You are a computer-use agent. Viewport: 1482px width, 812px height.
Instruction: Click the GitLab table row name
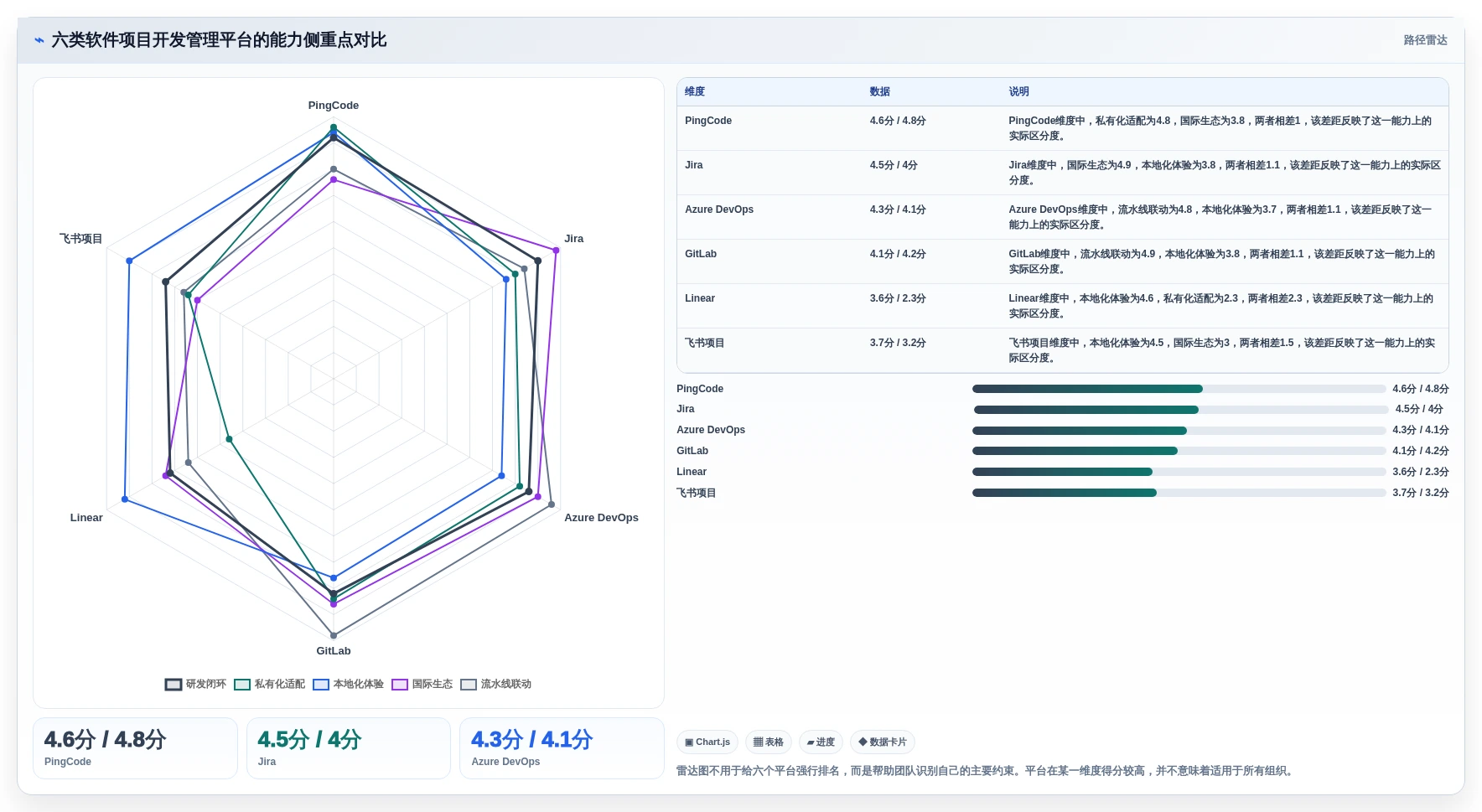pyautogui.click(x=701, y=254)
